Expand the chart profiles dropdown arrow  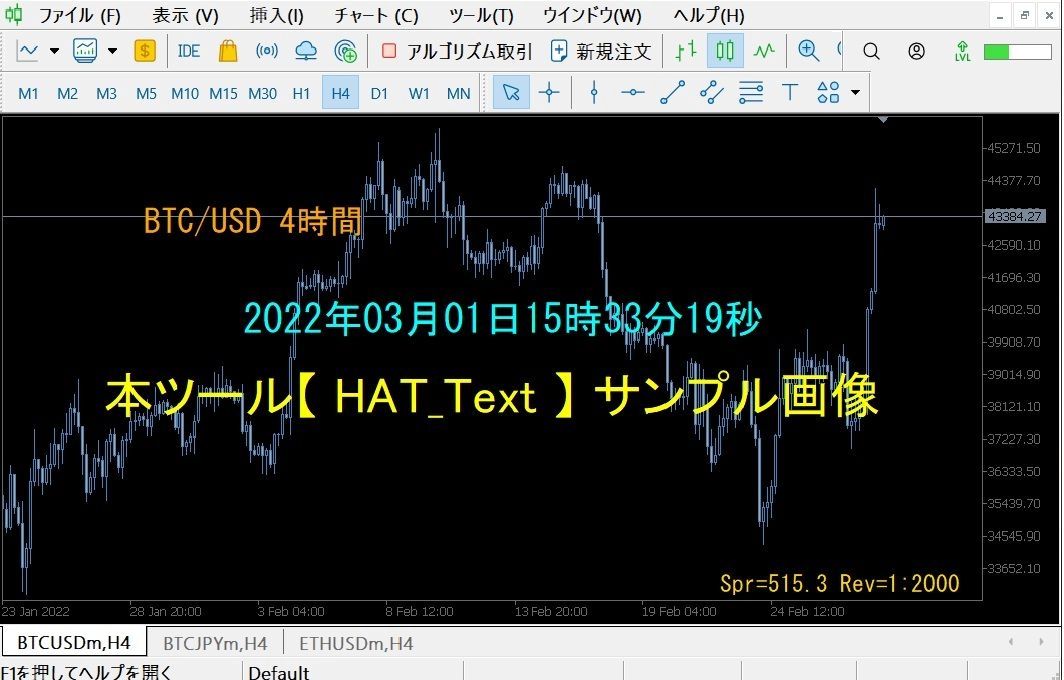110,50
